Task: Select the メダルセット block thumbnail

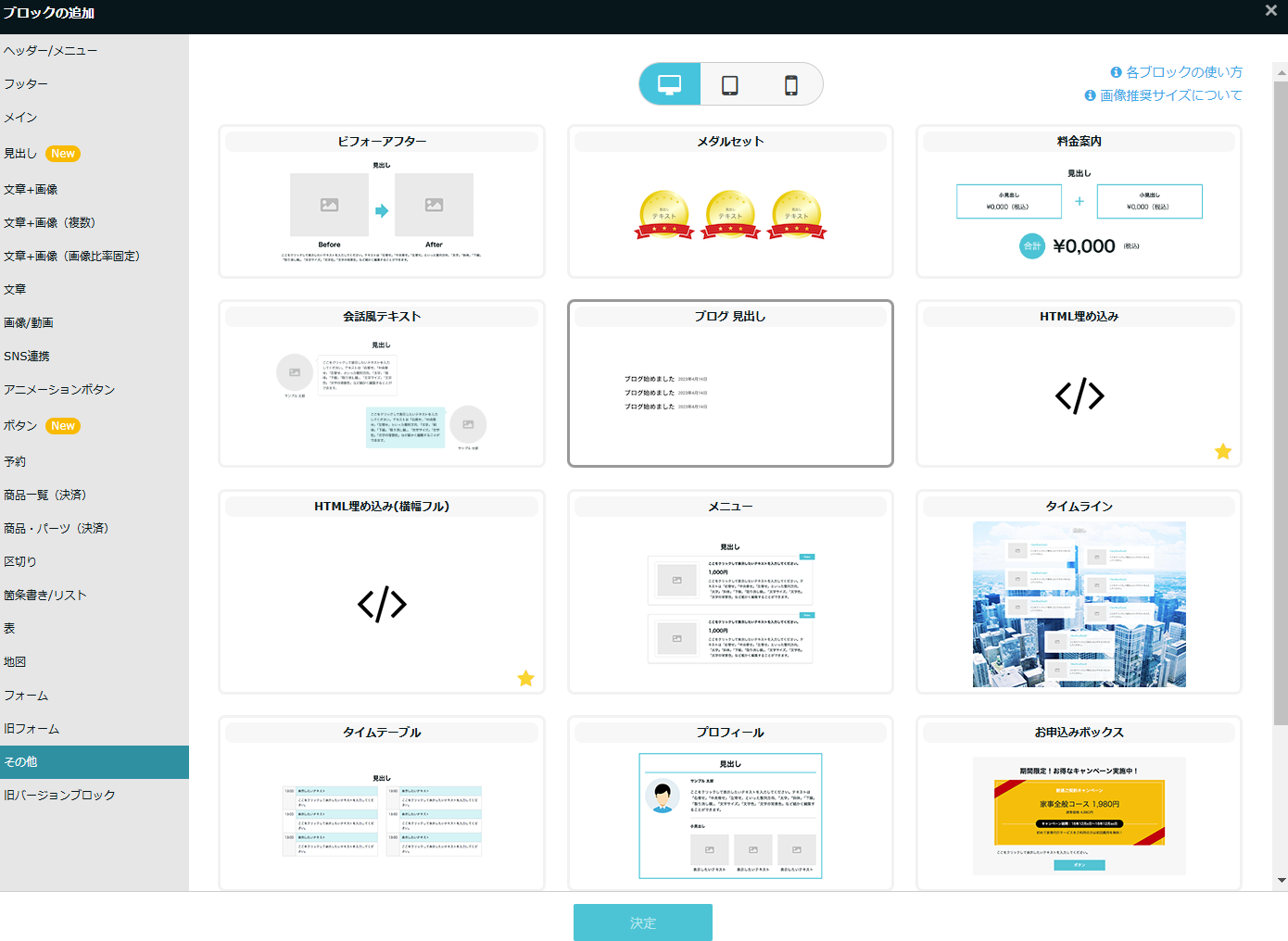Action: (730, 213)
